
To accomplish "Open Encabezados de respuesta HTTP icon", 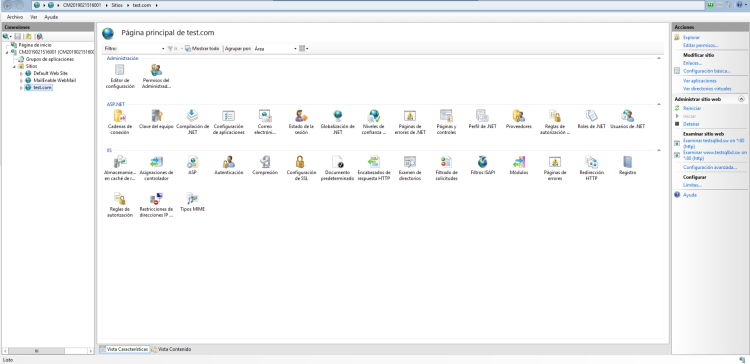I will pos(374,168).
